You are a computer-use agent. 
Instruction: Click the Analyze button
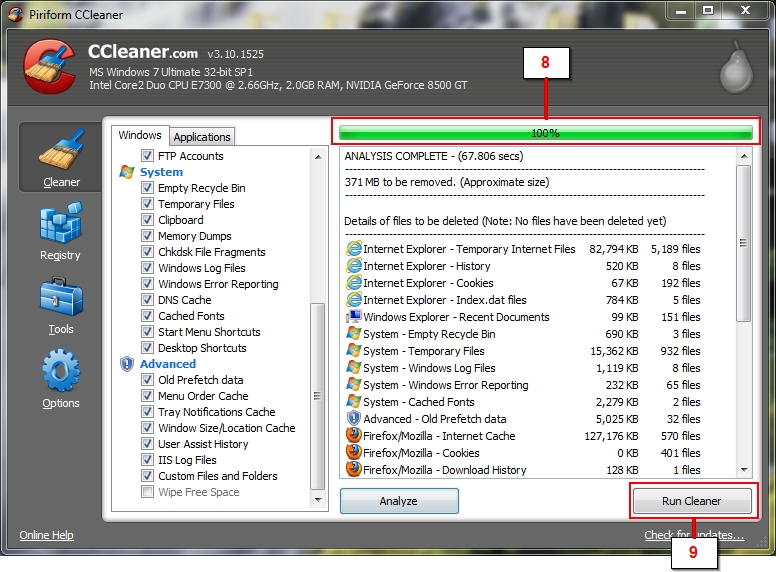(399, 501)
